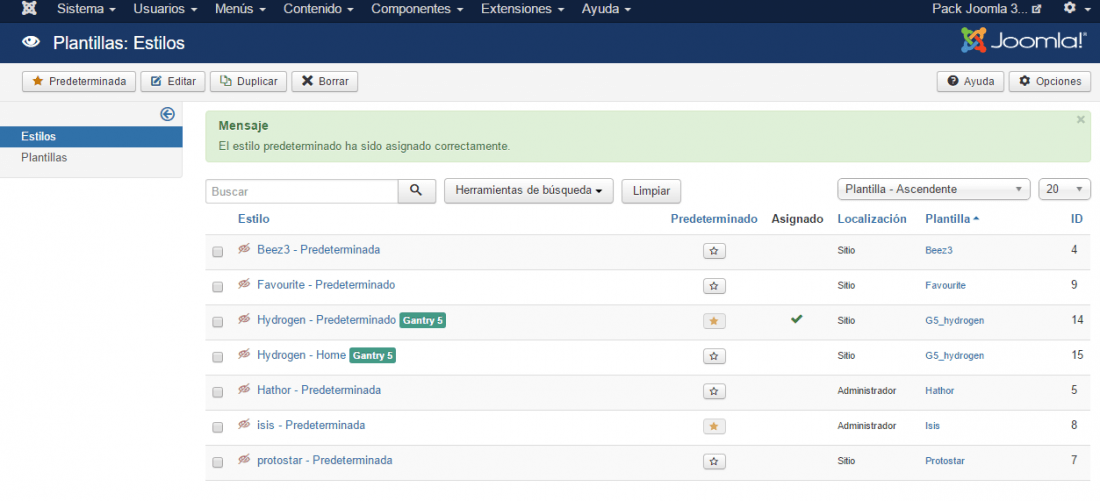Check the Beez3 - Predeterminada row checkbox
This screenshot has width=1100, height=501.
point(217,251)
